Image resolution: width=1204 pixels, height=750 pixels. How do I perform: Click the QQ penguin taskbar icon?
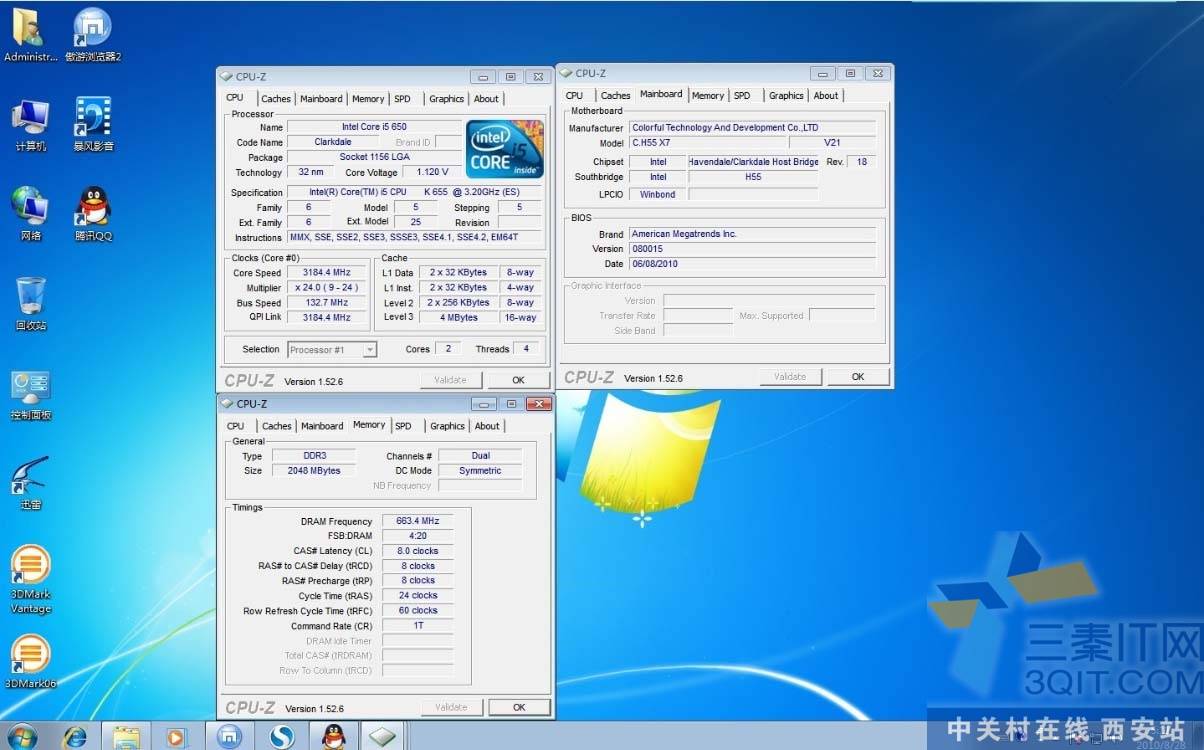pos(333,736)
